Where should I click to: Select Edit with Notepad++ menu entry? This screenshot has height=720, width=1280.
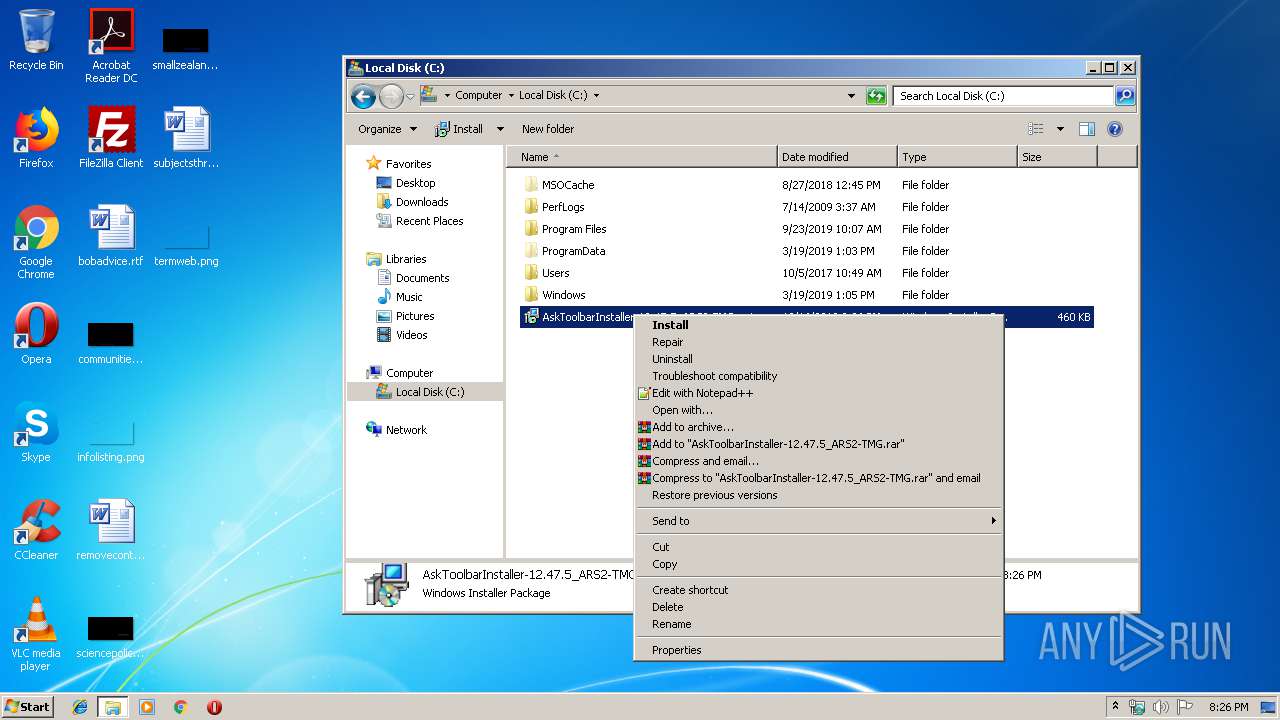click(819, 393)
